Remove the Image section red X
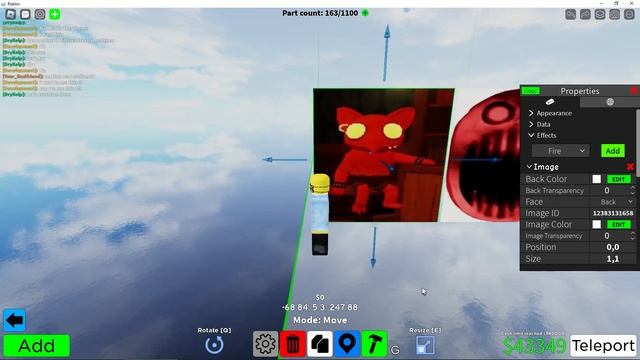The image size is (640, 360). tap(630, 167)
